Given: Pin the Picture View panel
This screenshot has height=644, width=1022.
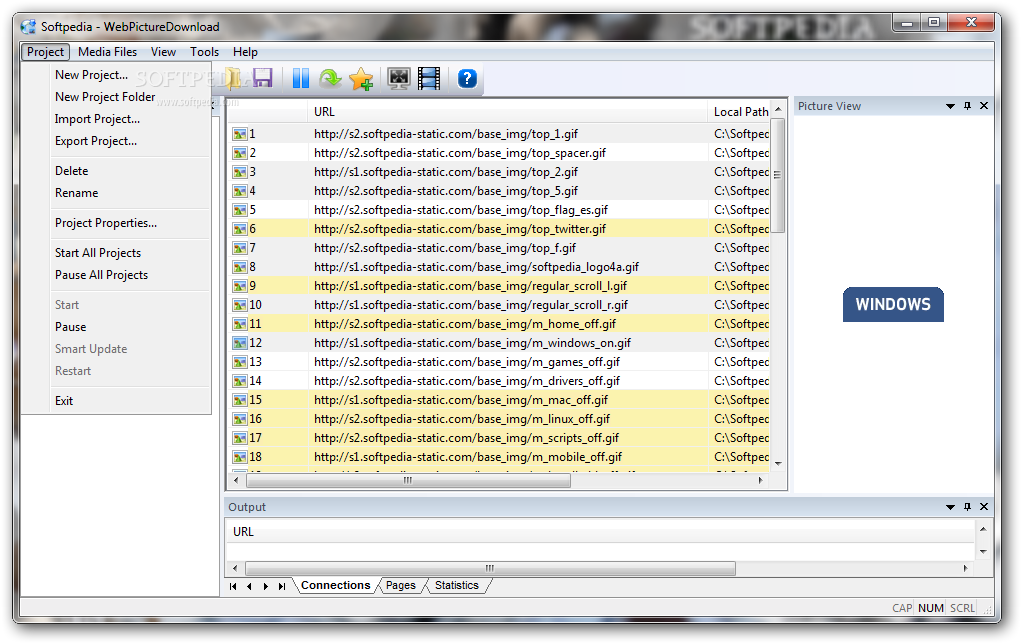Looking at the screenshot, I should [x=967, y=106].
